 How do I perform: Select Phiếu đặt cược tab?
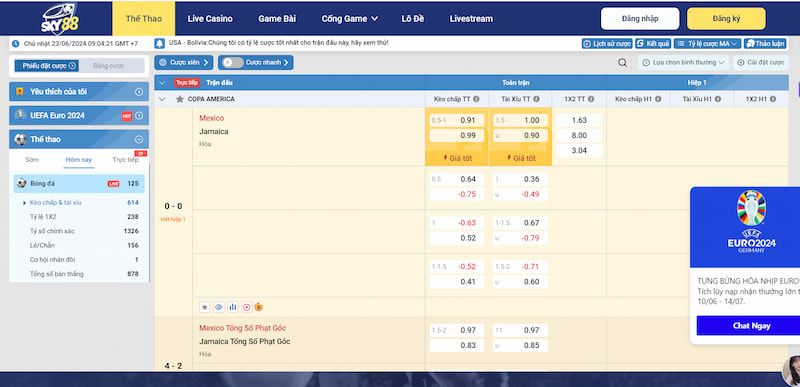click(46, 66)
